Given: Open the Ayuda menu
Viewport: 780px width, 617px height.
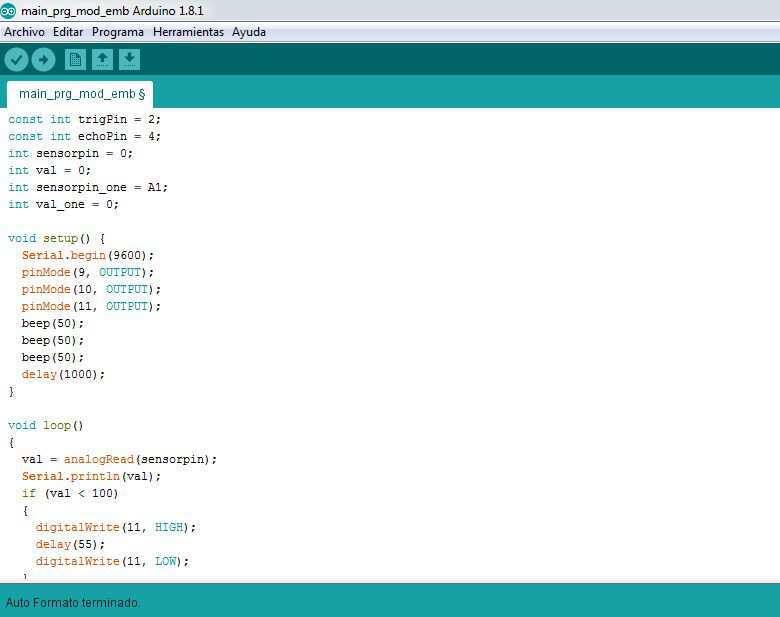Looking at the screenshot, I should coord(249,32).
